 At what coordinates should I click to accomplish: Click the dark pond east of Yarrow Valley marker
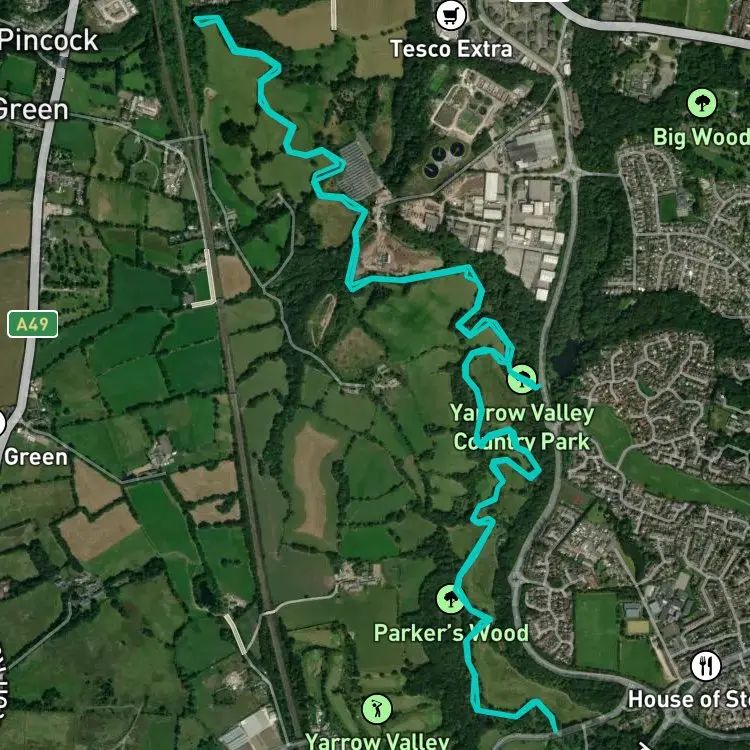point(566,359)
